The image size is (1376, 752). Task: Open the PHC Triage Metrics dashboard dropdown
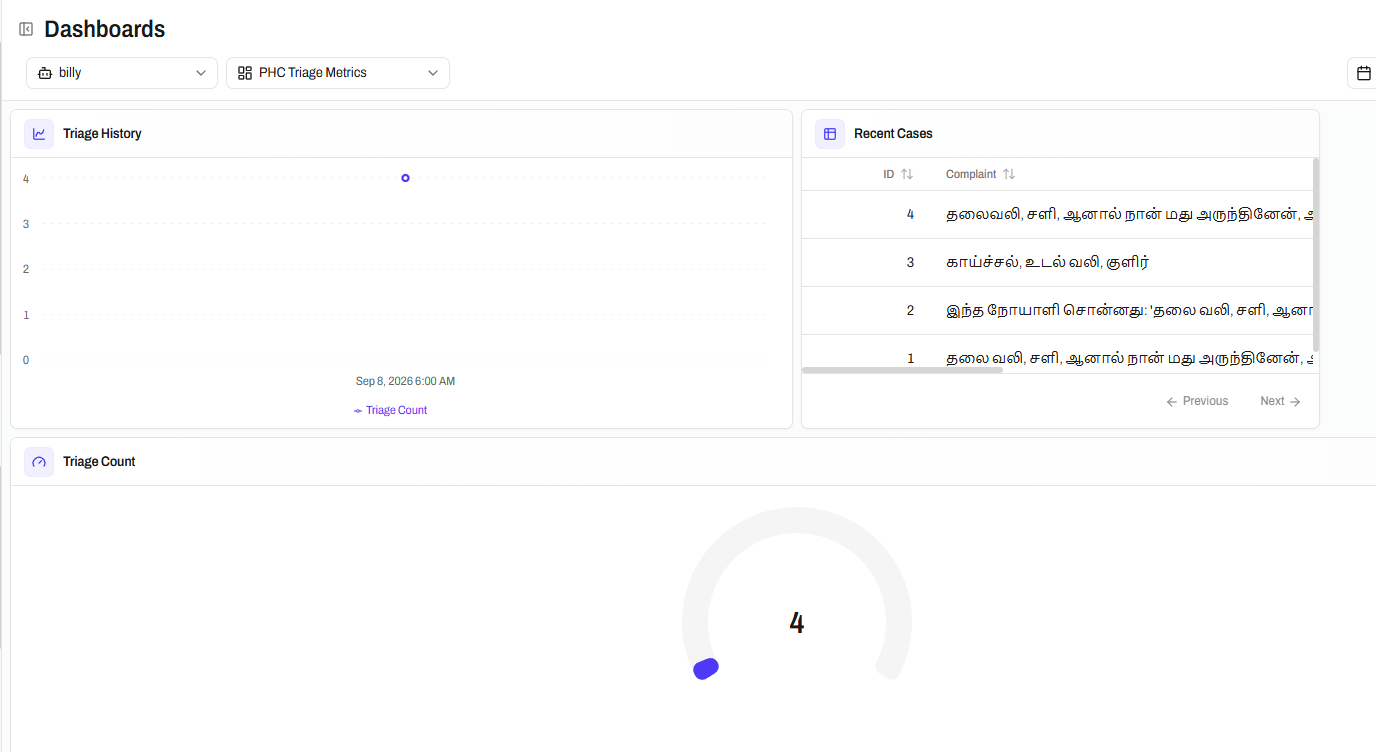click(338, 73)
